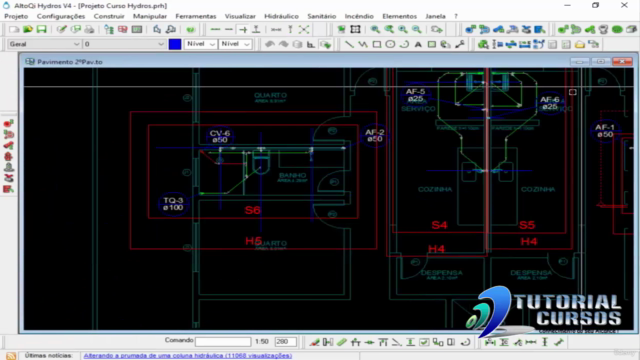Select the Text 'A' tool

pos(418,44)
